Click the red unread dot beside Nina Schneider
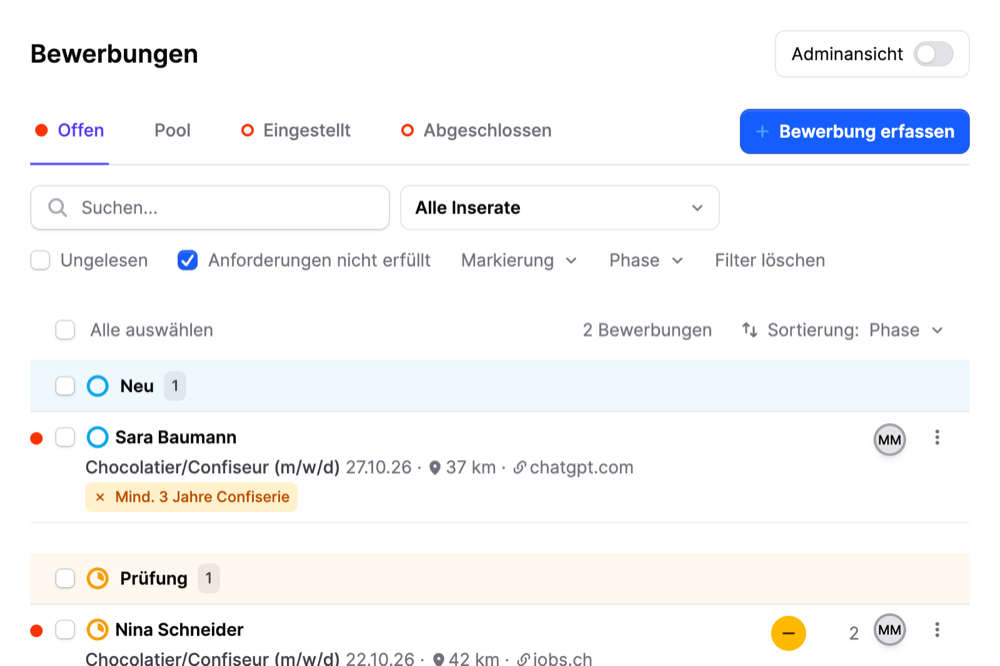1000x666 pixels. point(37,632)
